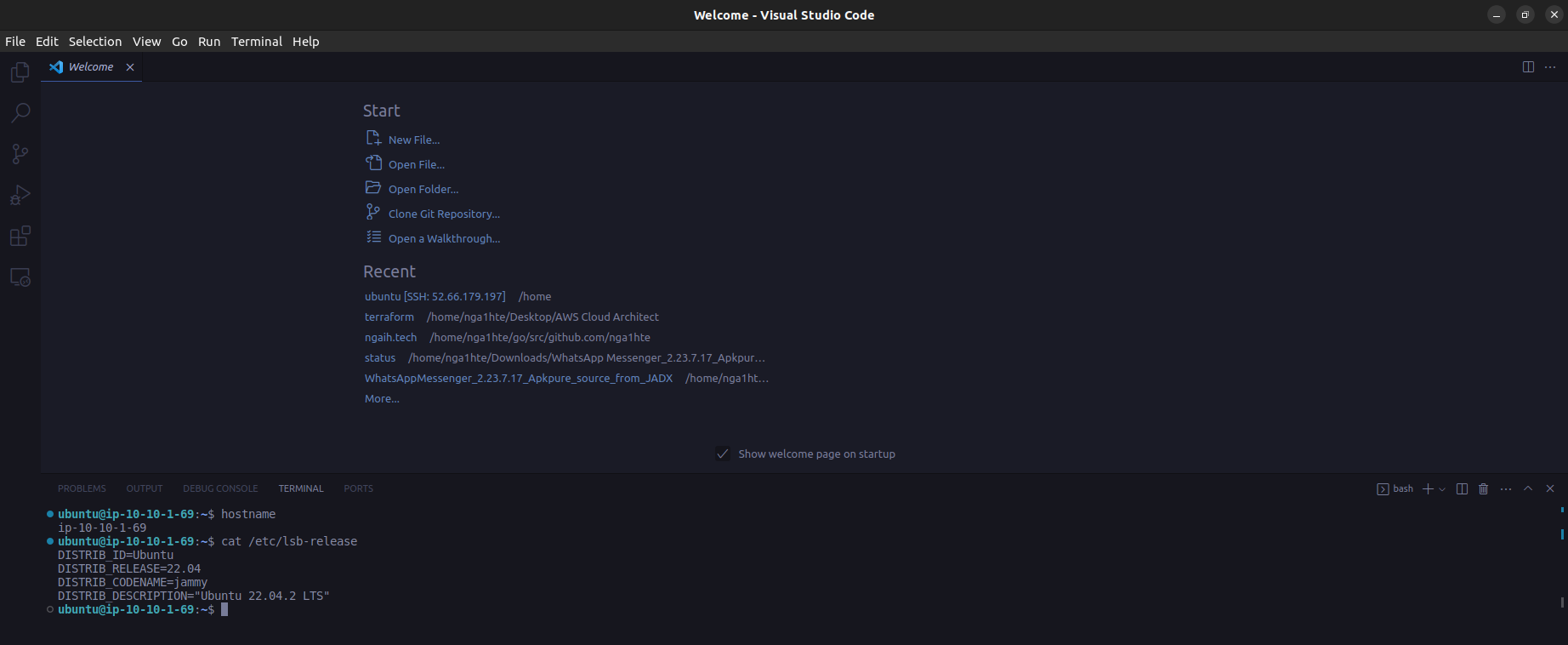The height and width of the screenshot is (645, 1568).
Task: Open editor More Actions ellipsis
Action: 1550,67
